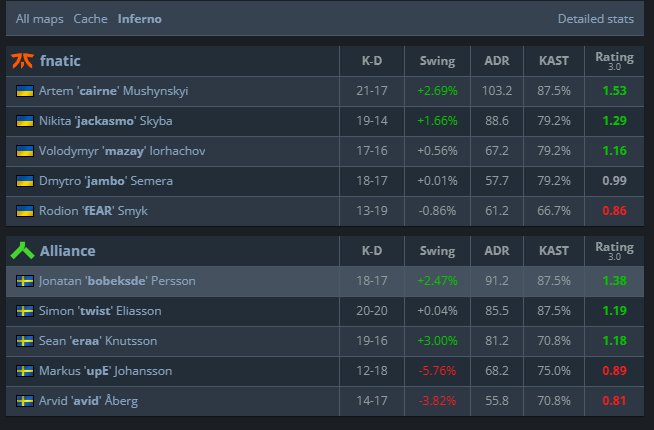
Task: Click the fnatic team logo
Action: point(22,61)
